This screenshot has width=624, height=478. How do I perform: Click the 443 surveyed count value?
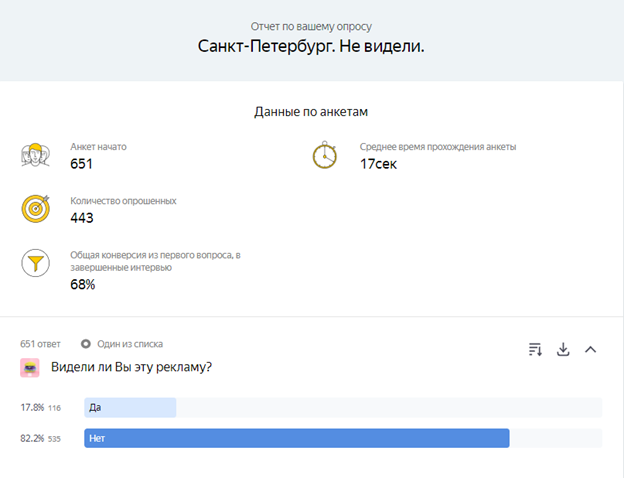pyautogui.click(x=82, y=218)
